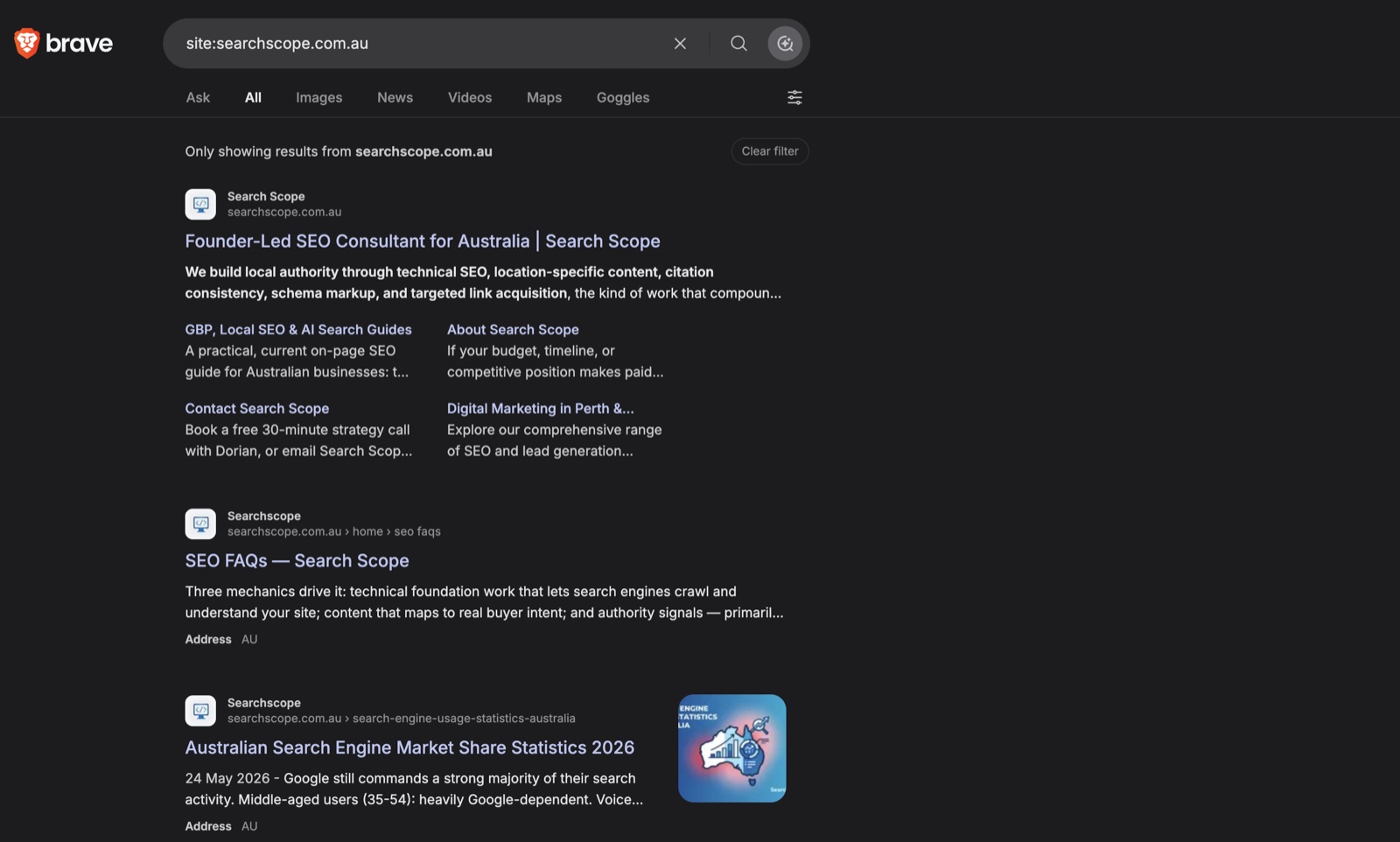This screenshot has height=842, width=1400.
Task: Switch to the Ask tab
Action: [x=198, y=97]
